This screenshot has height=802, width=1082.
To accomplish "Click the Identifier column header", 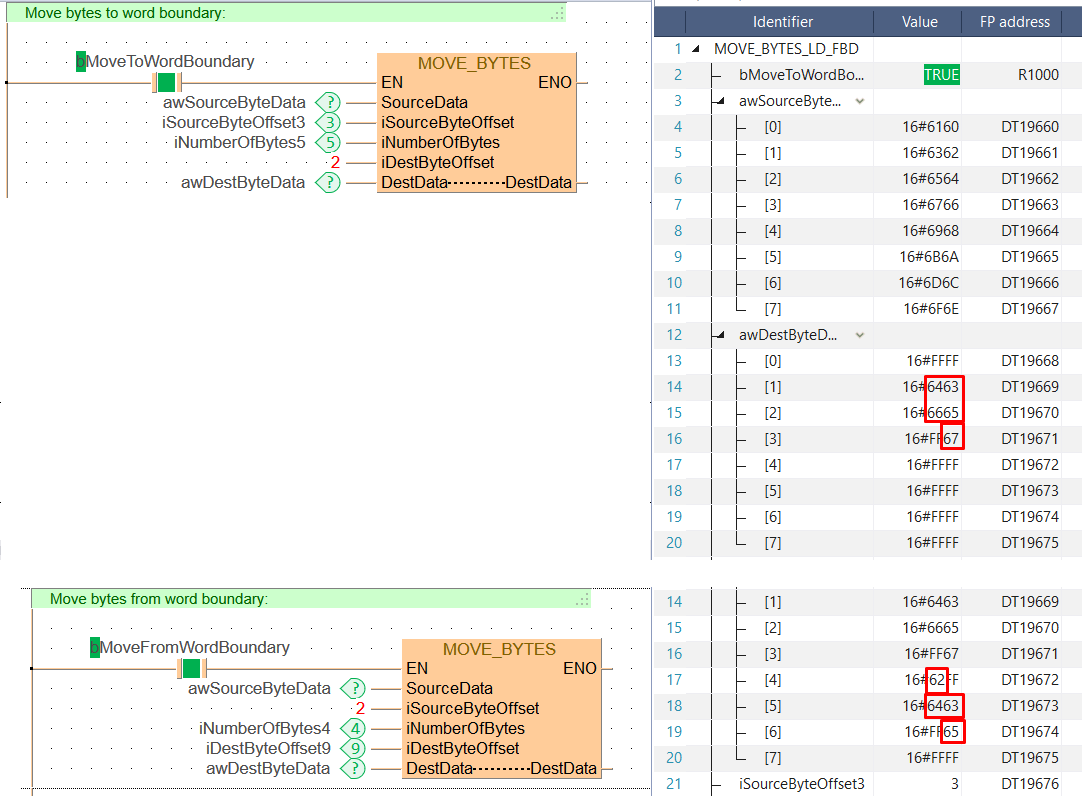I will [x=782, y=21].
